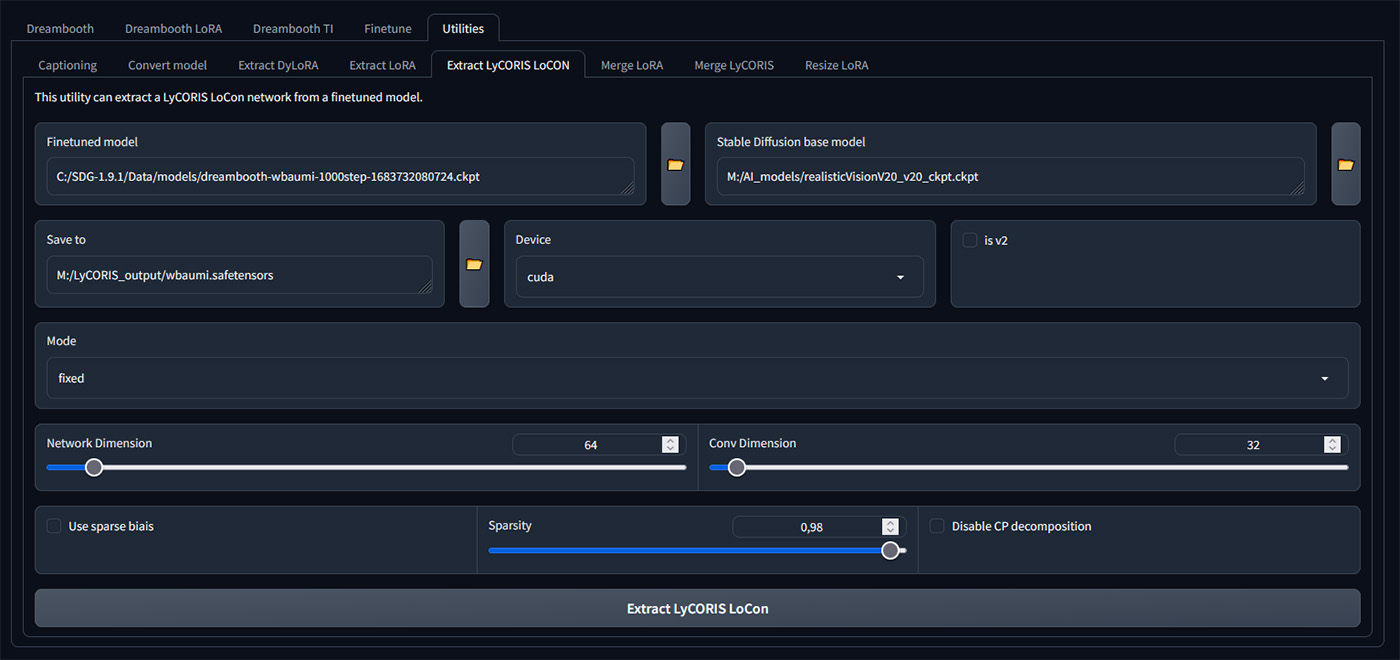Click folder icon beside Stable Diffusion base model

click(1345, 165)
